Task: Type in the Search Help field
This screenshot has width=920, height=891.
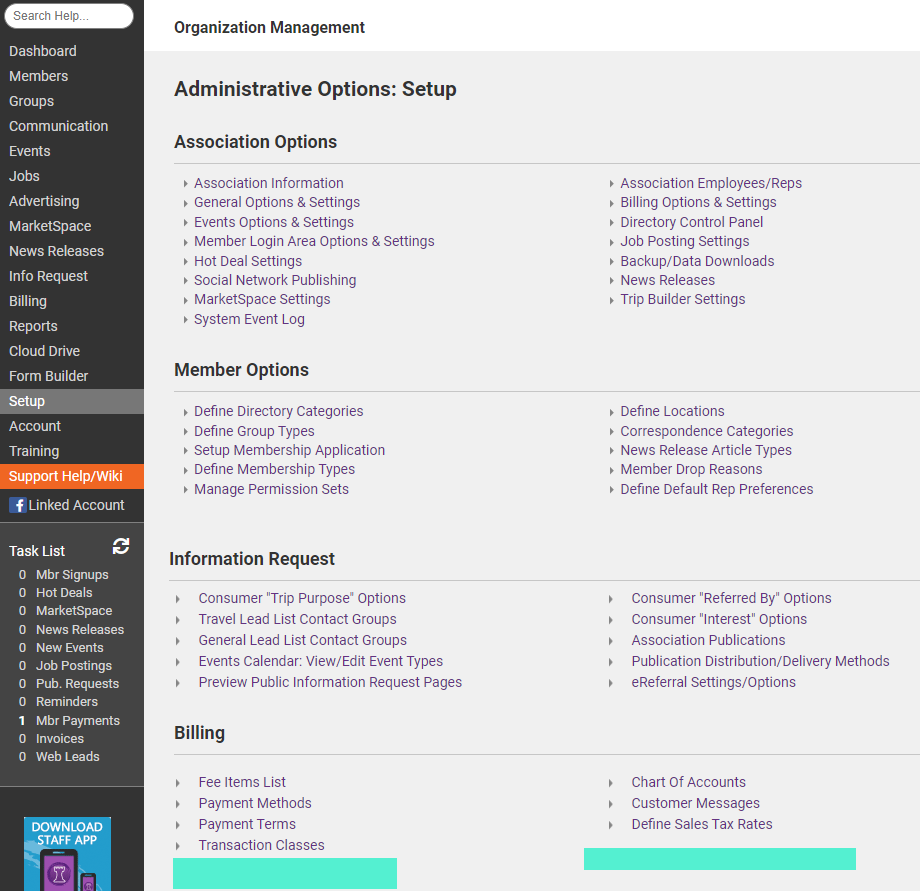Action: (x=69, y=16)
